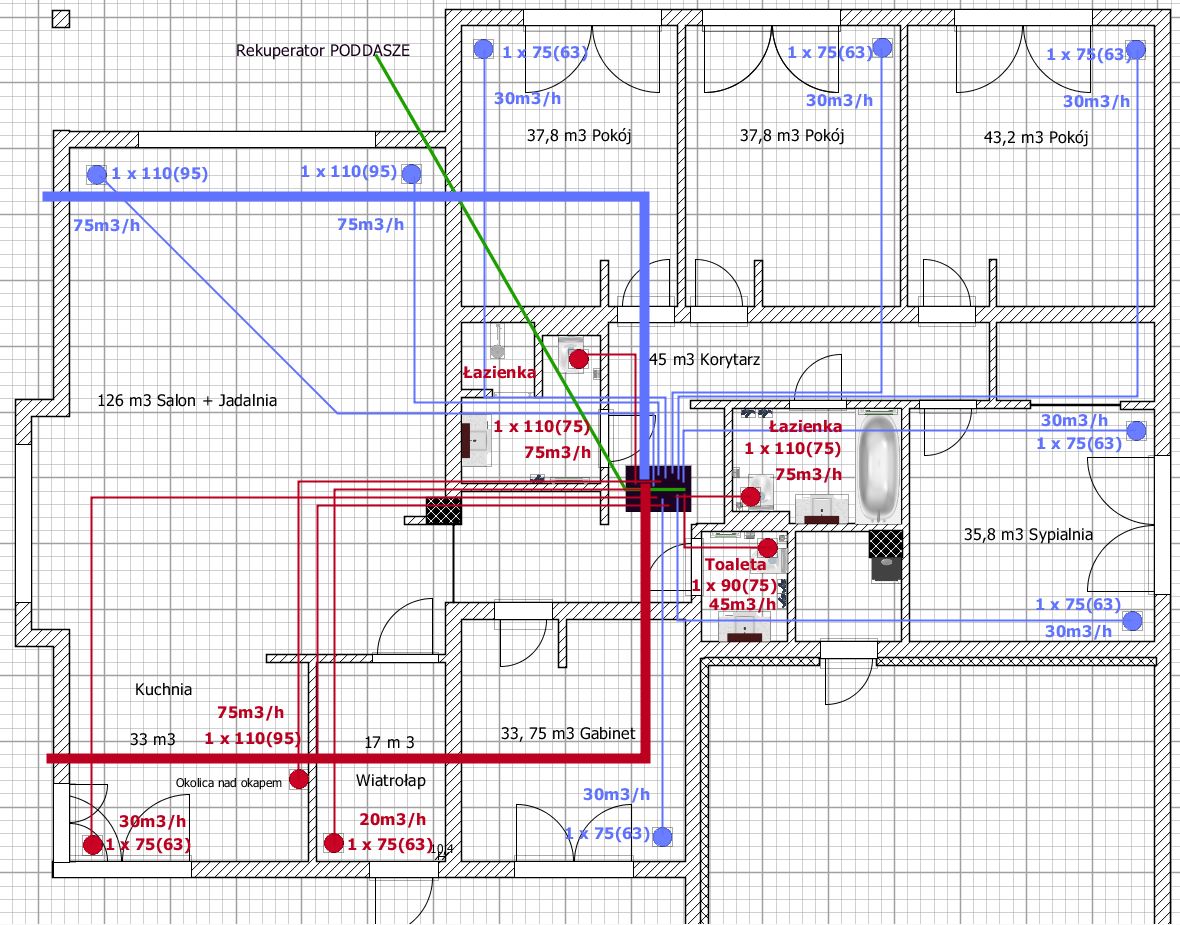The image size is (1180, 925).
Task: Click the blue vent in Gabinet
Action: [661, 835]
